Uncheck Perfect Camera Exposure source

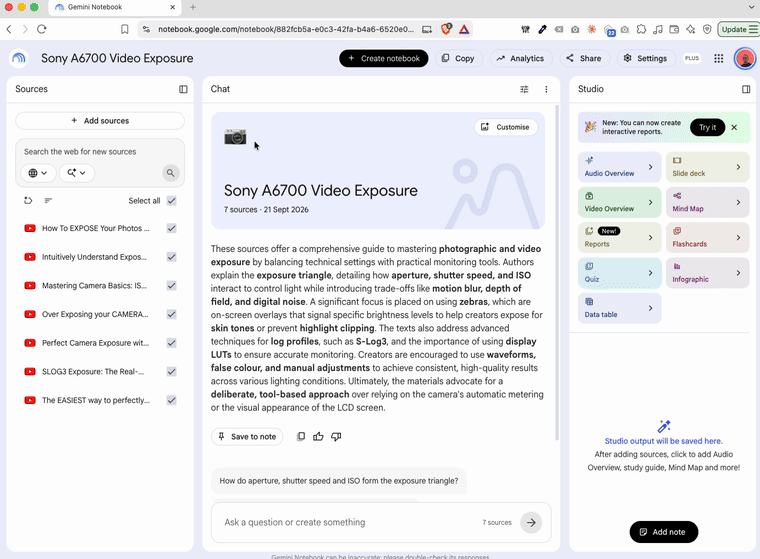click(172, 343)
